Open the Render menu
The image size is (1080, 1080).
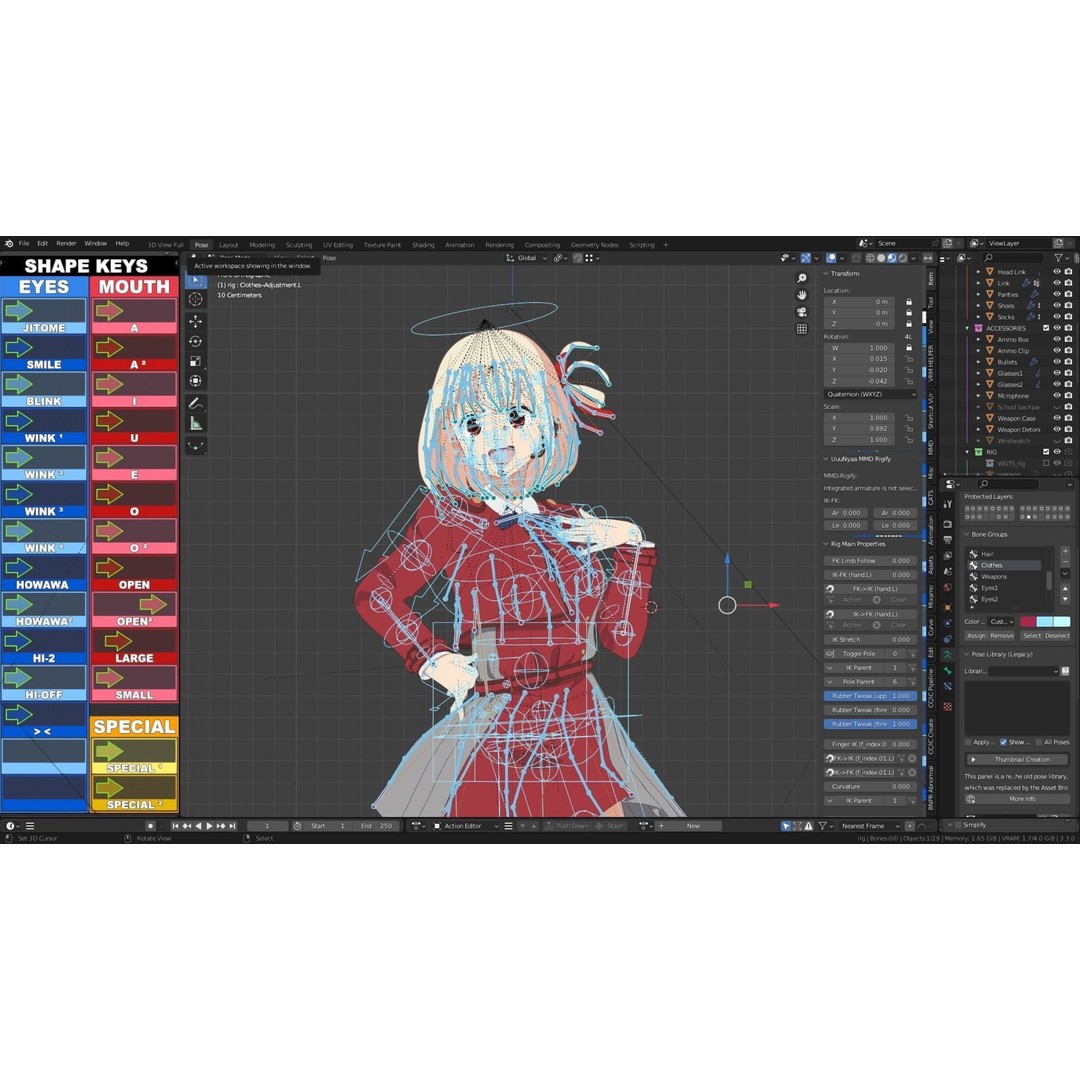pyautogui.click(x=66, y=243)
